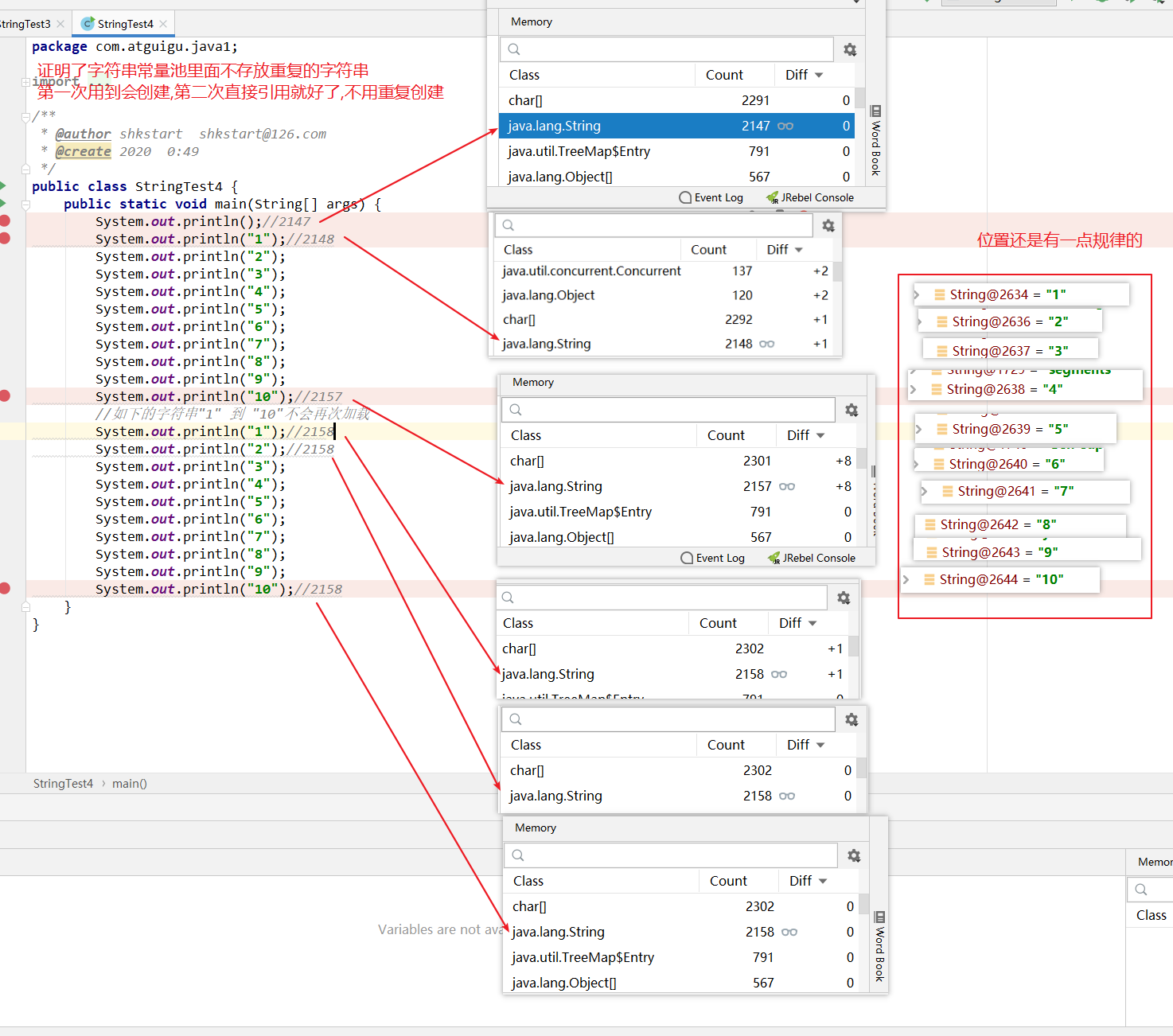1173x1036 pixels.
Task: Expand String@2639 = "5" variable node
Action: (x=919, y=429)
